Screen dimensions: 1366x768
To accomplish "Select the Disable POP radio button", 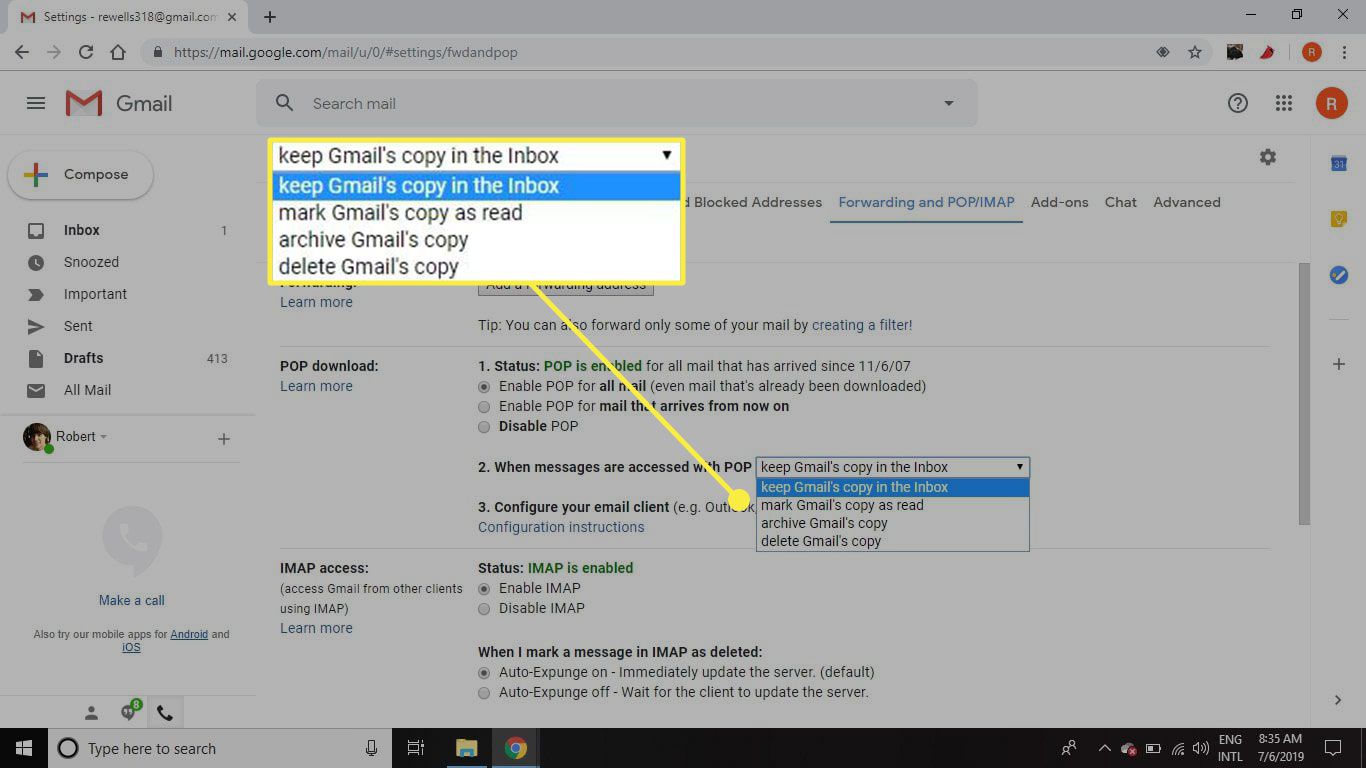I will coord(484,427).
